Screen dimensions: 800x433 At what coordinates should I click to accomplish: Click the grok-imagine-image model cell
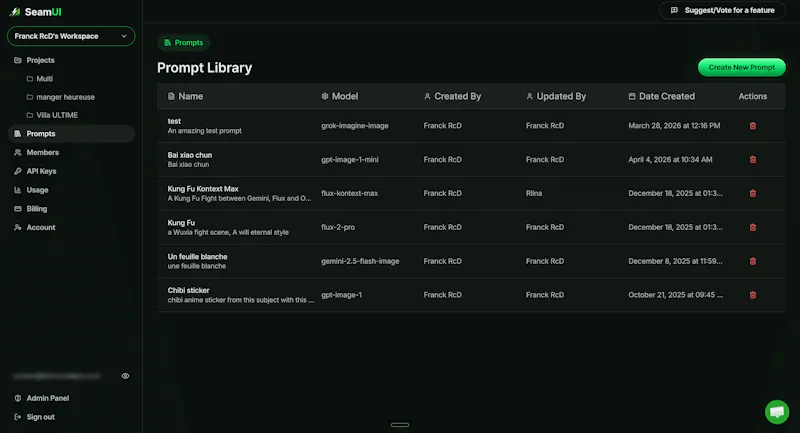pyautogui.click(x=355, y=126)
